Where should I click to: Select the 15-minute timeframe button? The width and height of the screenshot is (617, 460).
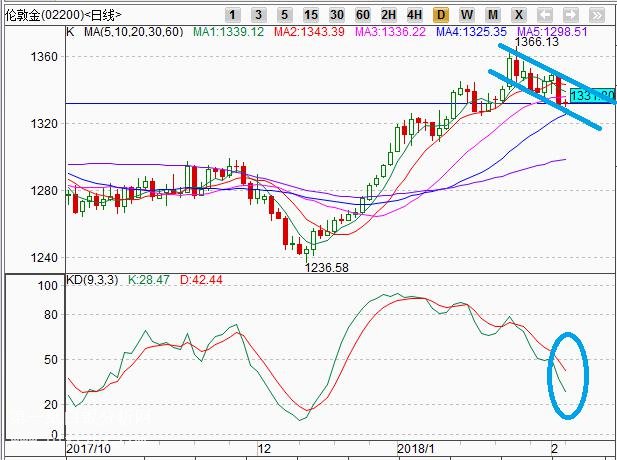tap(310, 15)
